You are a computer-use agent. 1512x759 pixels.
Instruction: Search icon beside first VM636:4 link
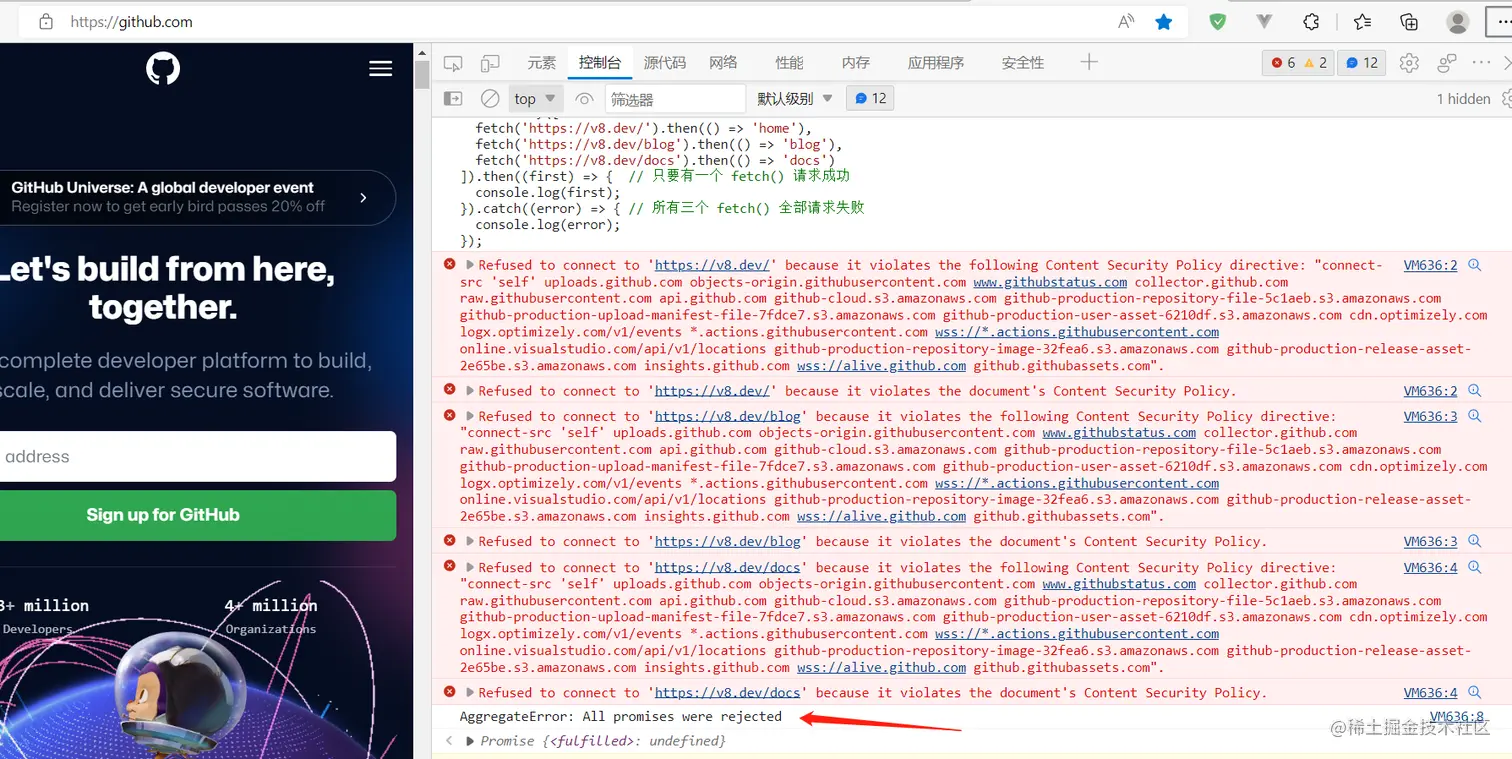click(x=1474, y=567)
